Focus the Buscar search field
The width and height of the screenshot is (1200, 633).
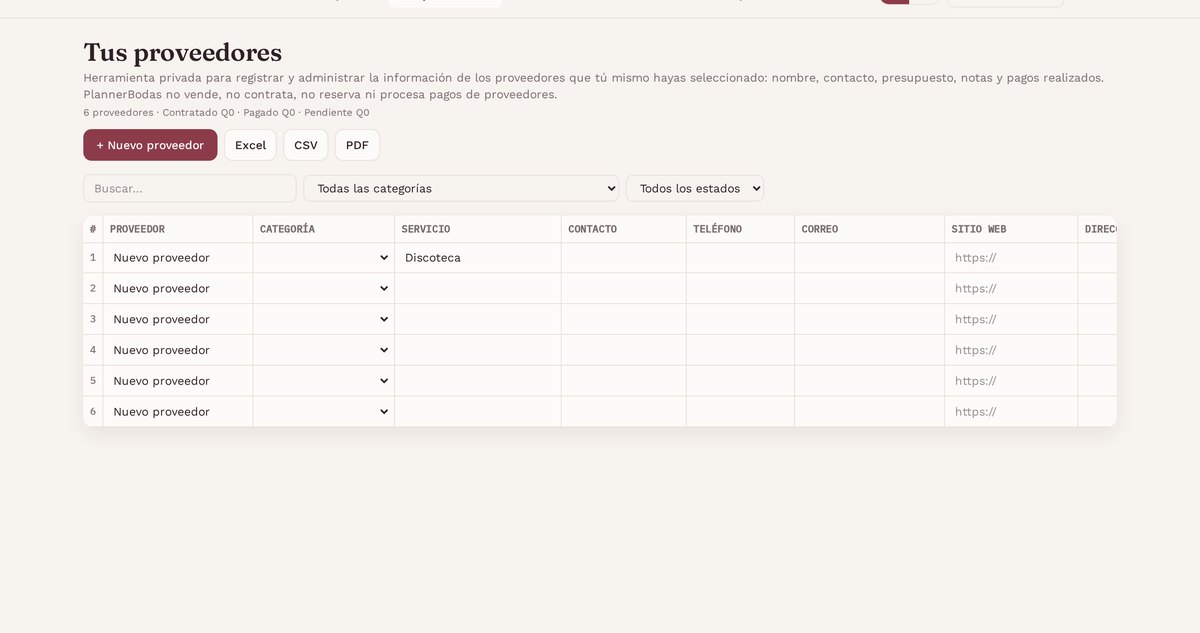(190, 188)
